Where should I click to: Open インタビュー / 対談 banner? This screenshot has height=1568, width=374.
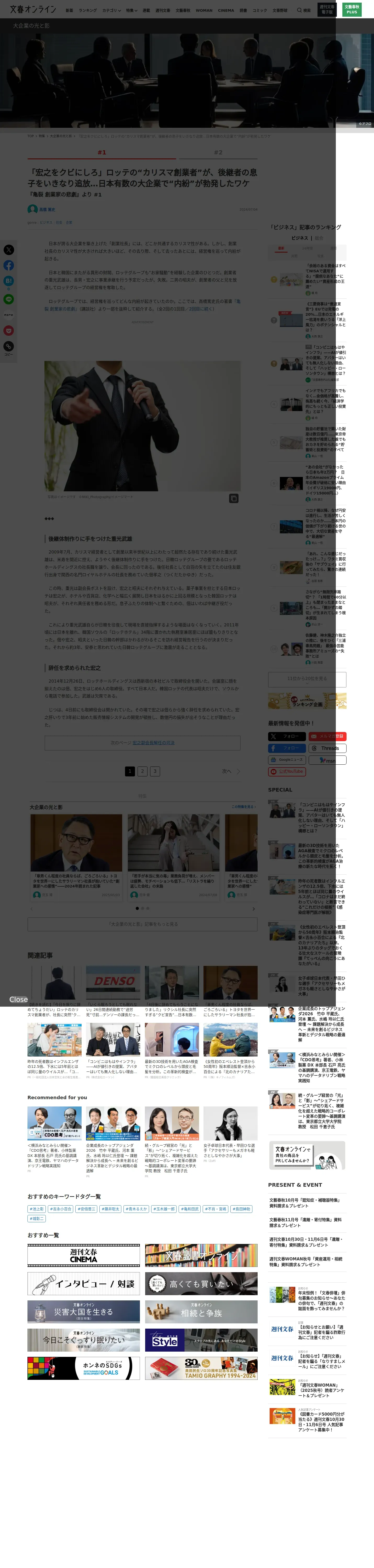click(83, 1284)
